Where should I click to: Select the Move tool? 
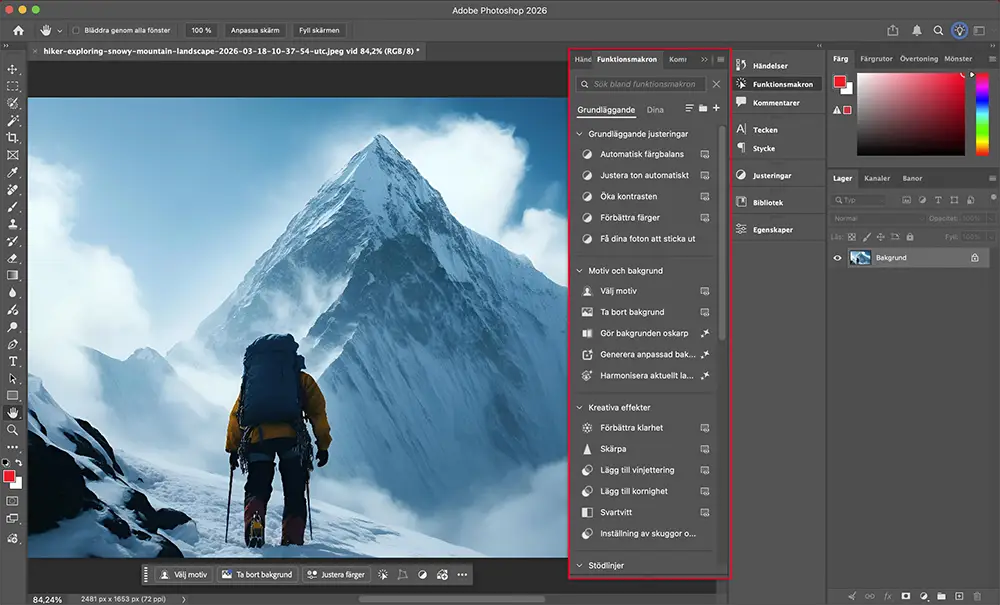point(13,69)
